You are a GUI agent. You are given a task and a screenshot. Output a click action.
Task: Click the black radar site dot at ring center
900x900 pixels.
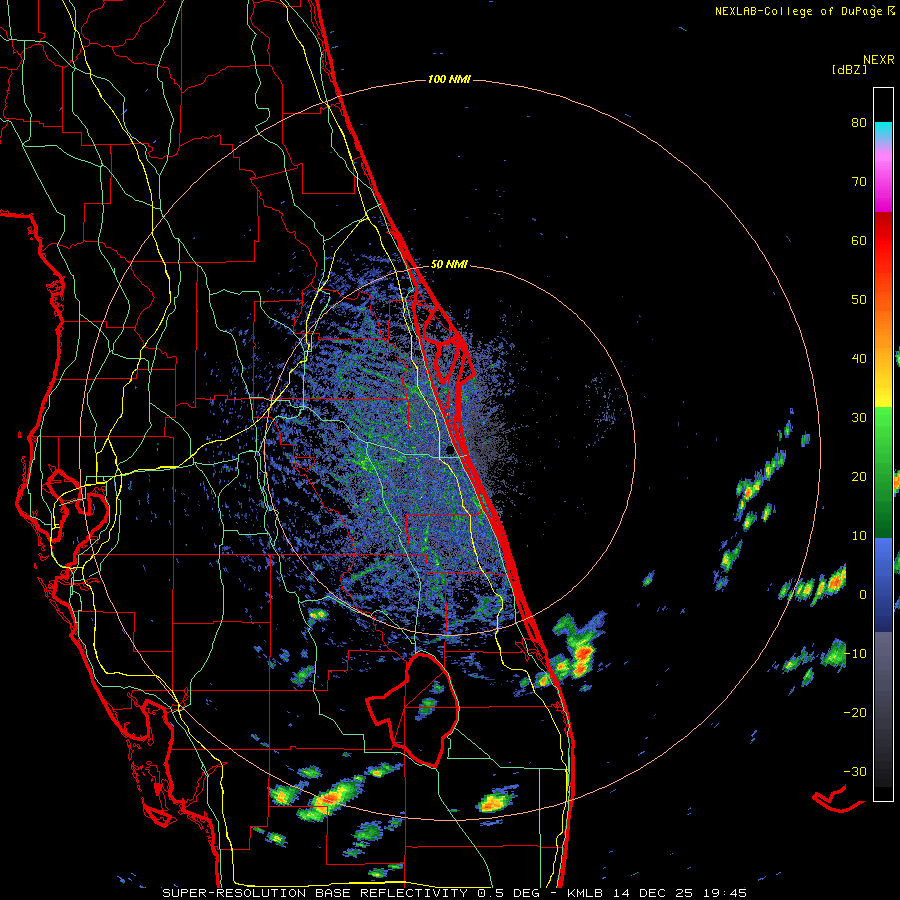point(449,451)
